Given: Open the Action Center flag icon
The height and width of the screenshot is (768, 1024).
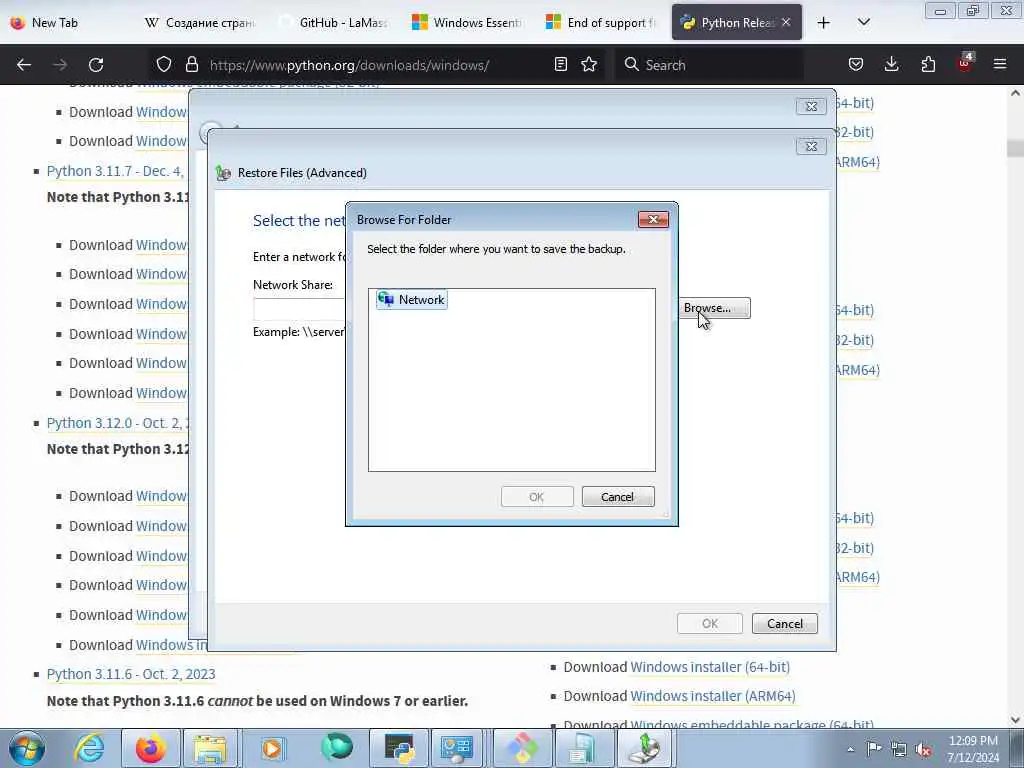Looking at the screenshot, I should [x=874, y=748].
